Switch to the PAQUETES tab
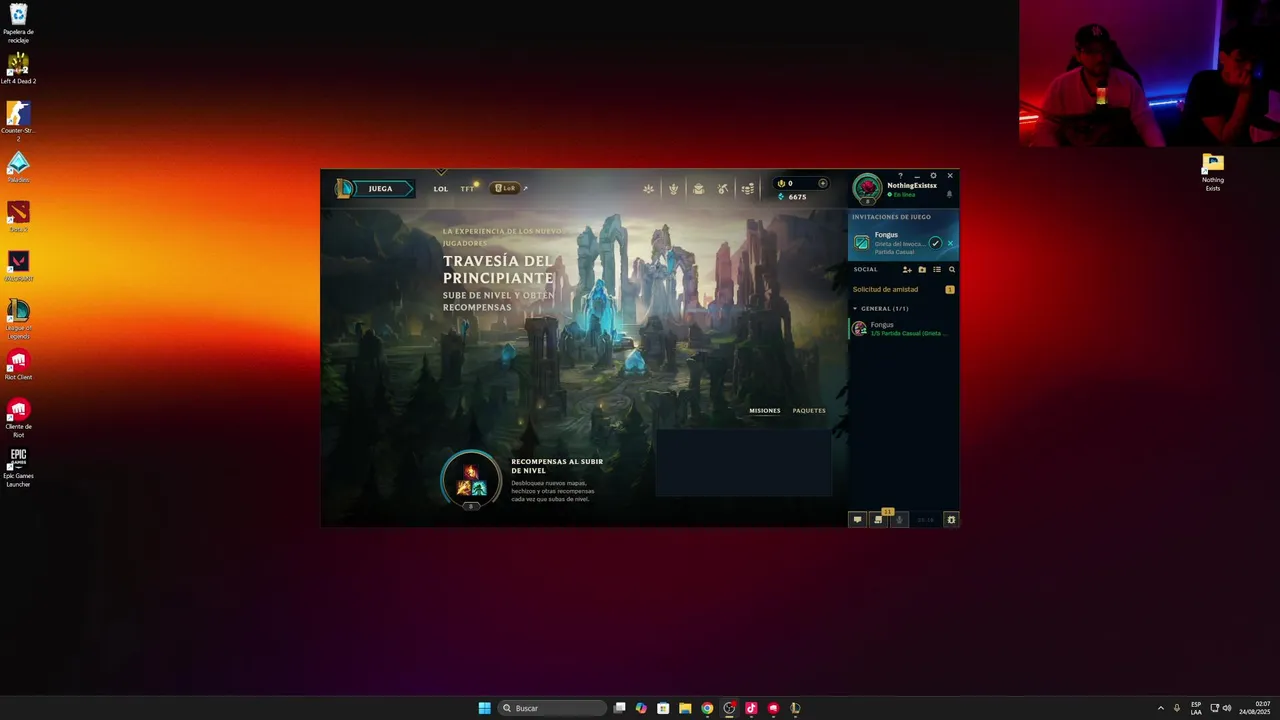The height and width of the screenshot is (720, 1280). click(x=809, y=411)
